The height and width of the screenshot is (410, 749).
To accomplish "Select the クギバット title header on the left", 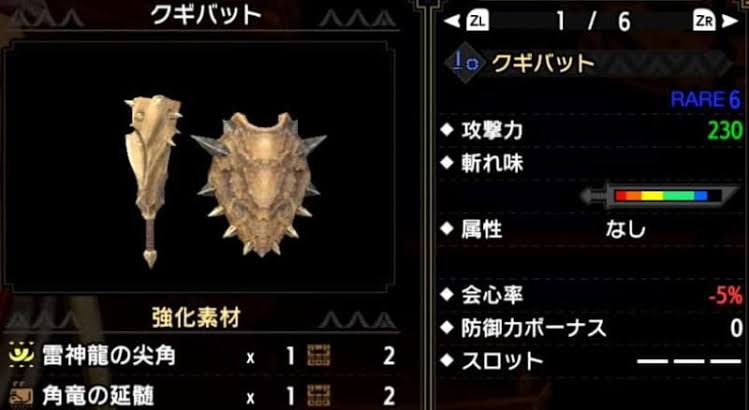I will pyautogui.click(x=206, y=15).
